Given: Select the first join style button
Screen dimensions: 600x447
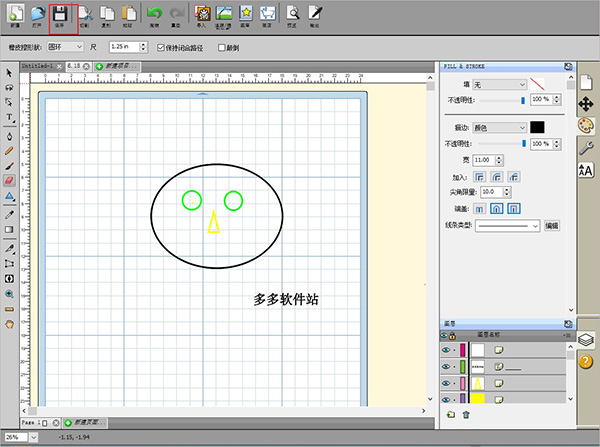Looking at the screenshot, I should (x=479, y=176).
